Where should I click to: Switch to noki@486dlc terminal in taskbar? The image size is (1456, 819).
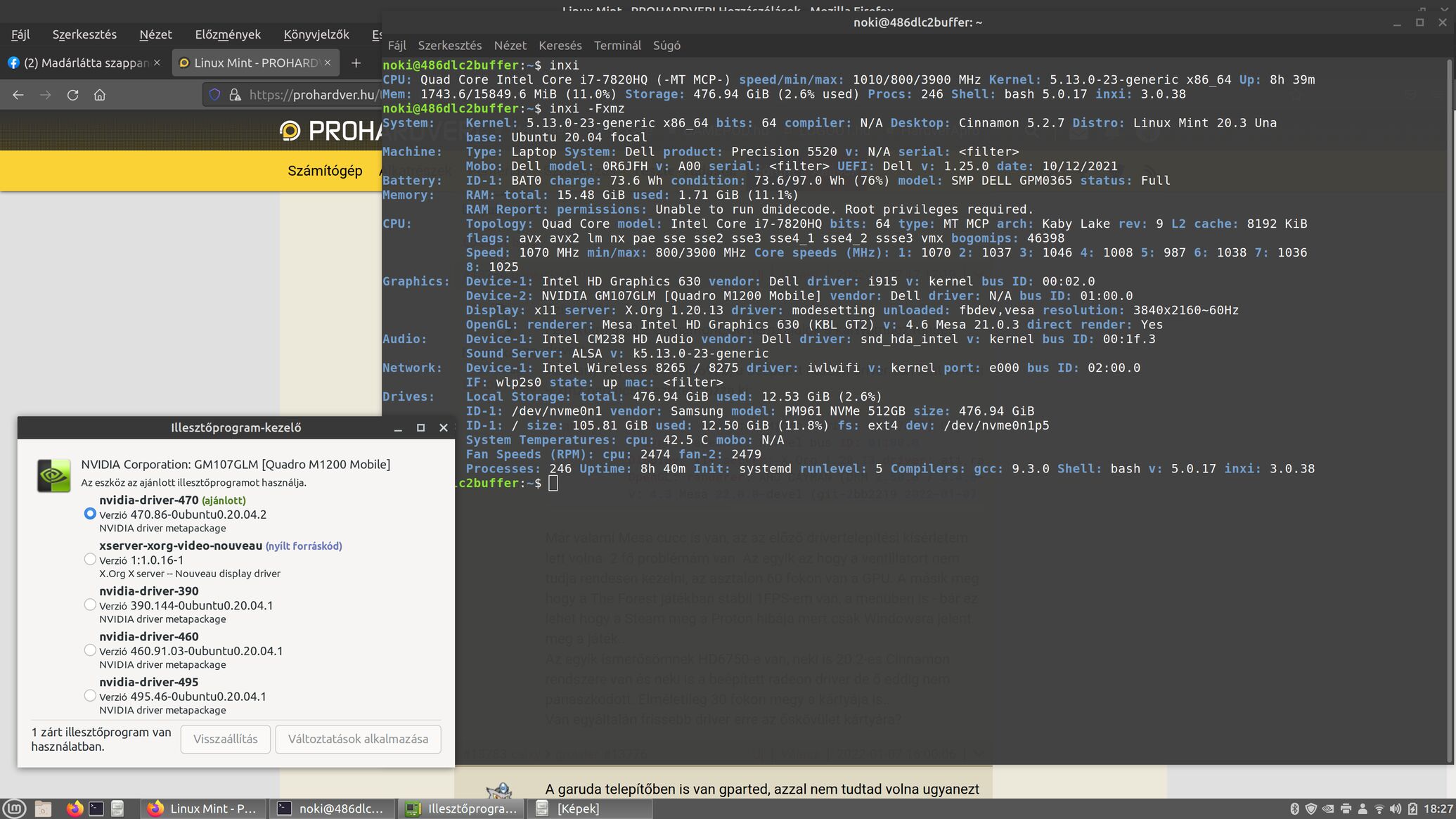point(331,808)
